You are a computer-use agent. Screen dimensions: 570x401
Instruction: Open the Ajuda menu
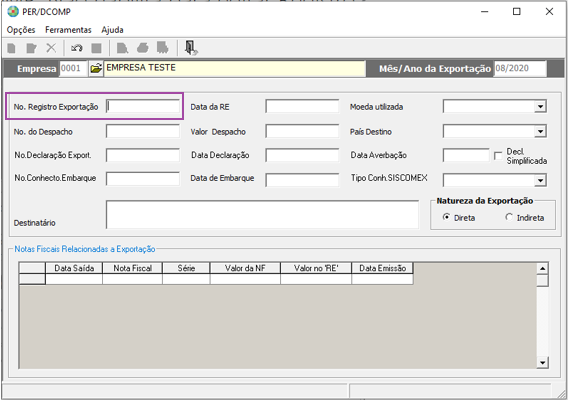(x=112, y=30)
